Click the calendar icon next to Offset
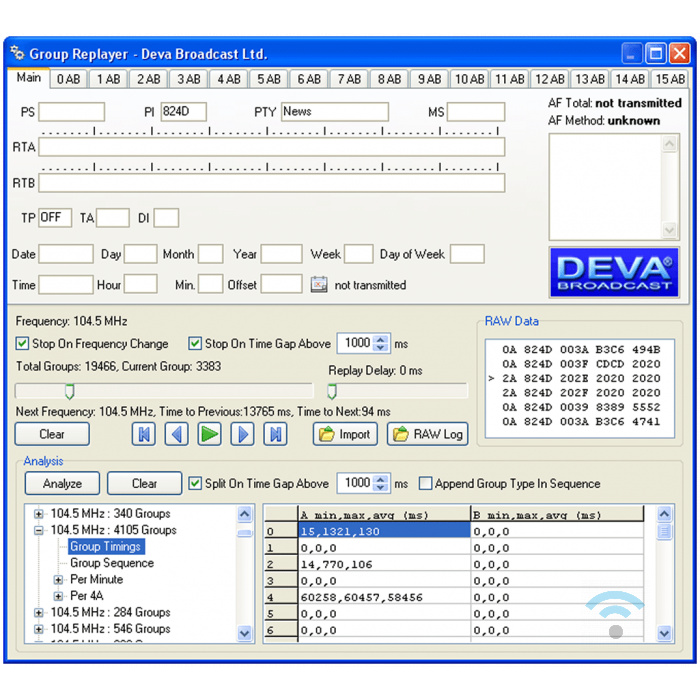This screenshot has height=700, width=700. click(319, 285)
